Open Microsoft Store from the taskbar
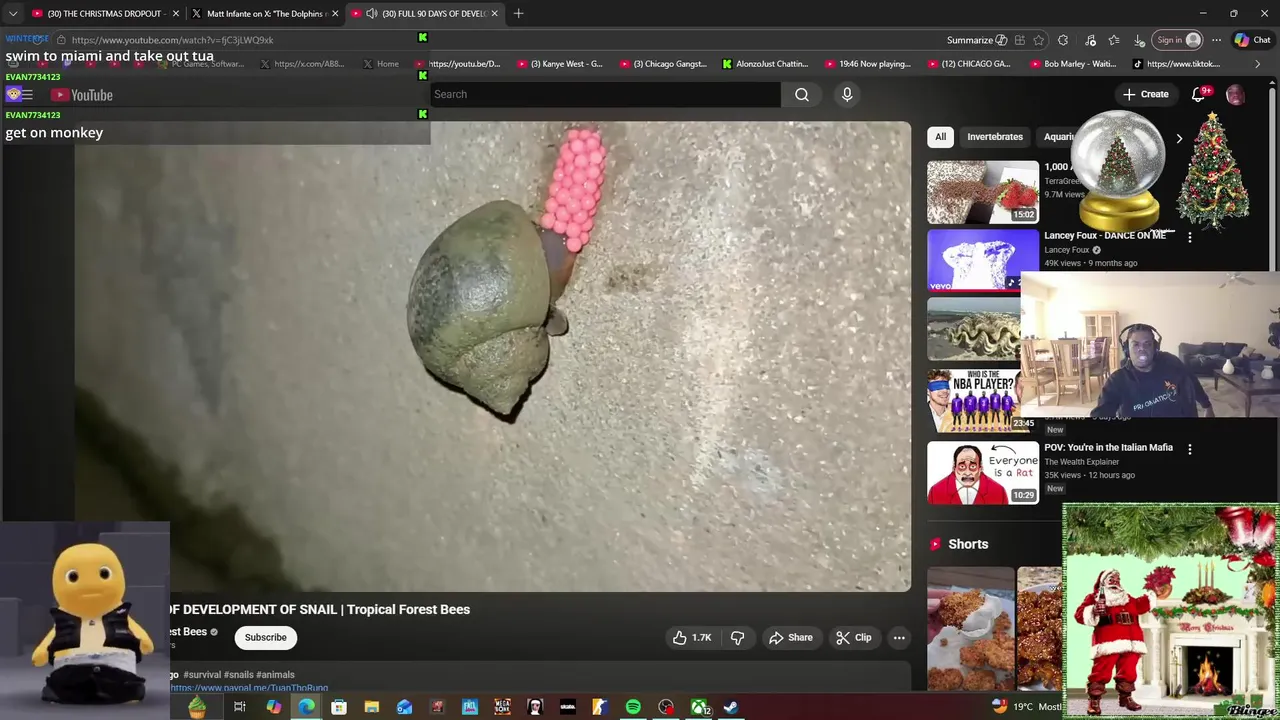1280x720 pixels. click(339, 707)
